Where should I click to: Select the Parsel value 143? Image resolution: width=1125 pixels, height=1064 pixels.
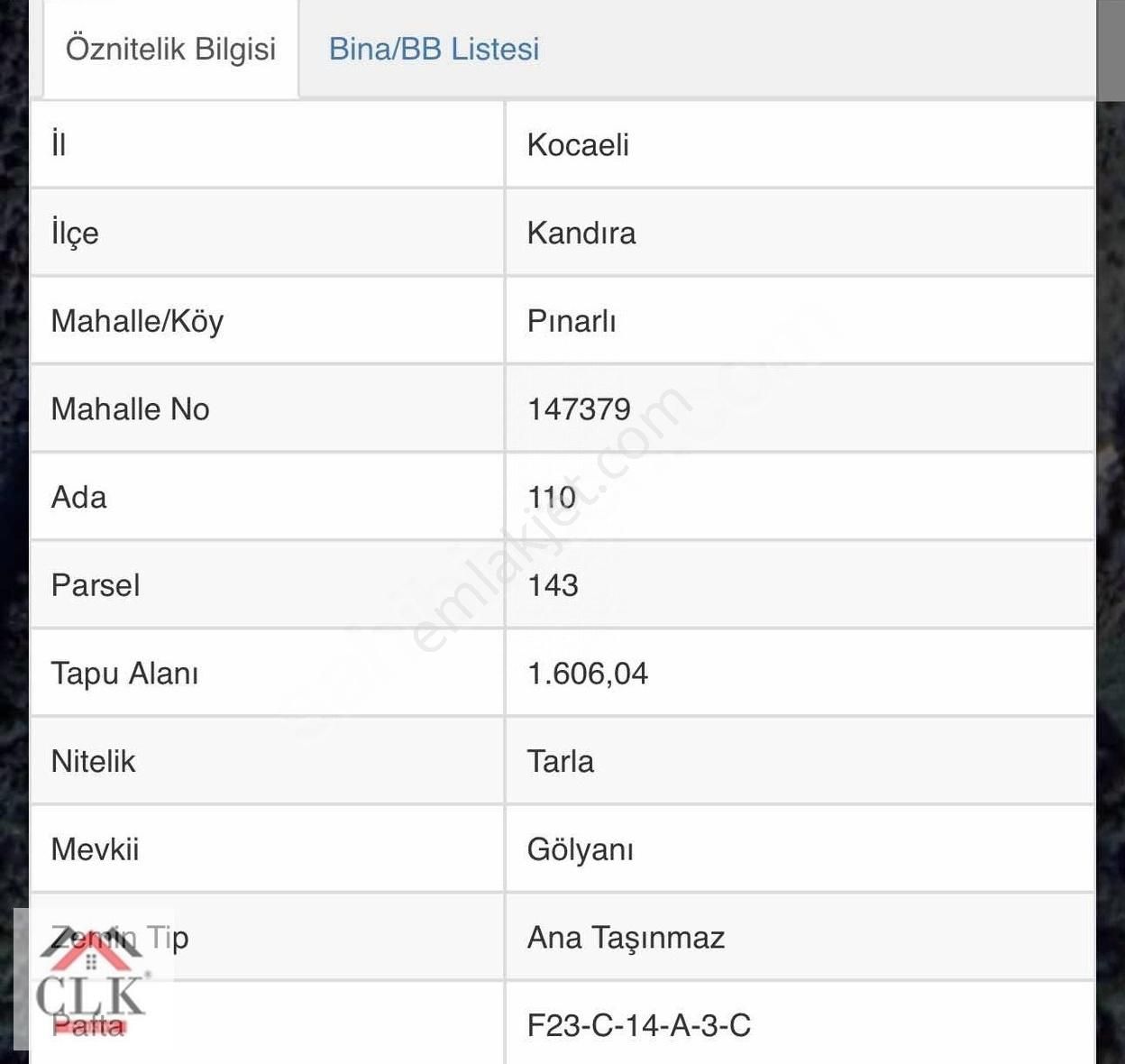(x=553, y=585)
